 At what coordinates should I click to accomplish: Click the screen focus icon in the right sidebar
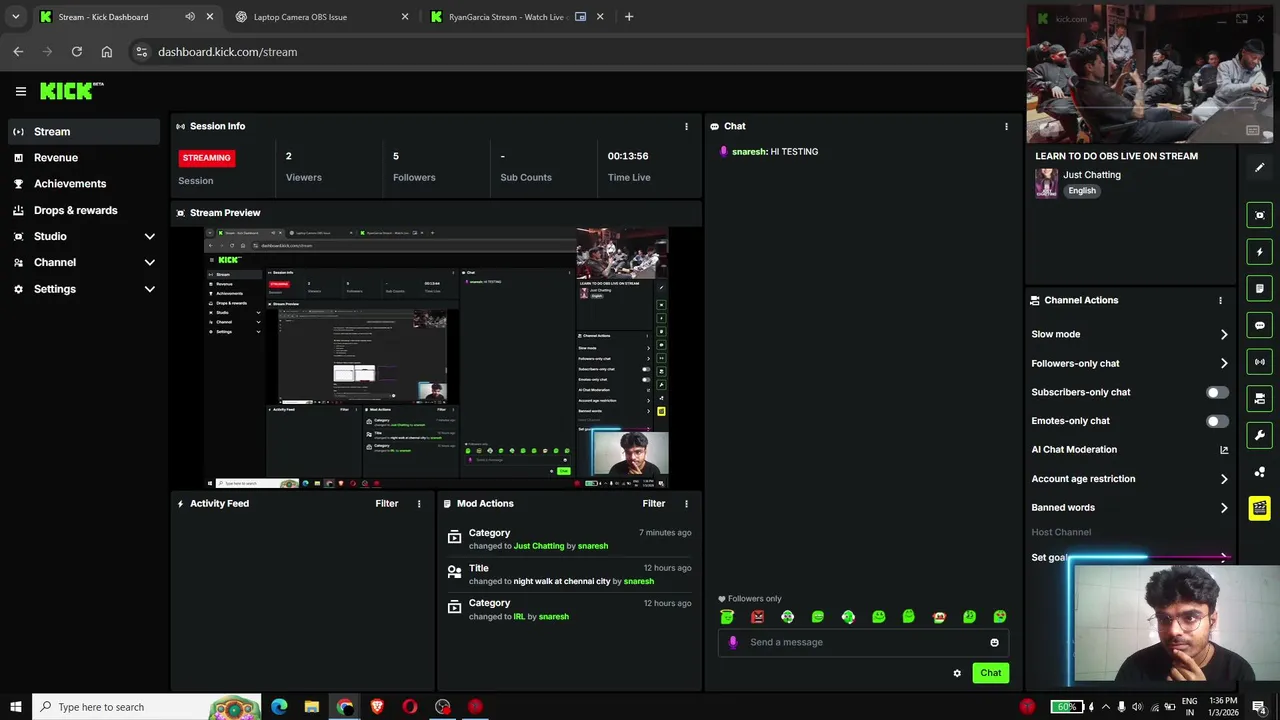[1259, 215]
